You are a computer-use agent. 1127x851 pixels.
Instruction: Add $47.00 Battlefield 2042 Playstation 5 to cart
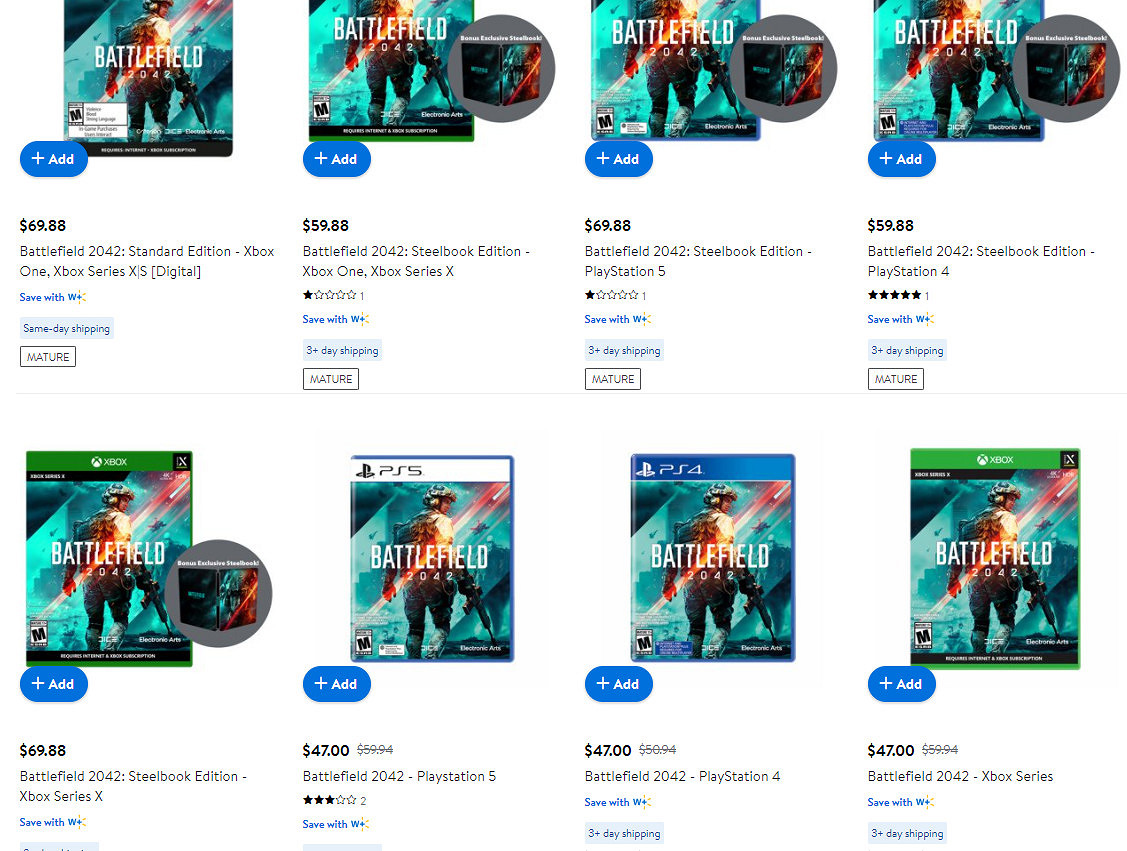(336, 684)
